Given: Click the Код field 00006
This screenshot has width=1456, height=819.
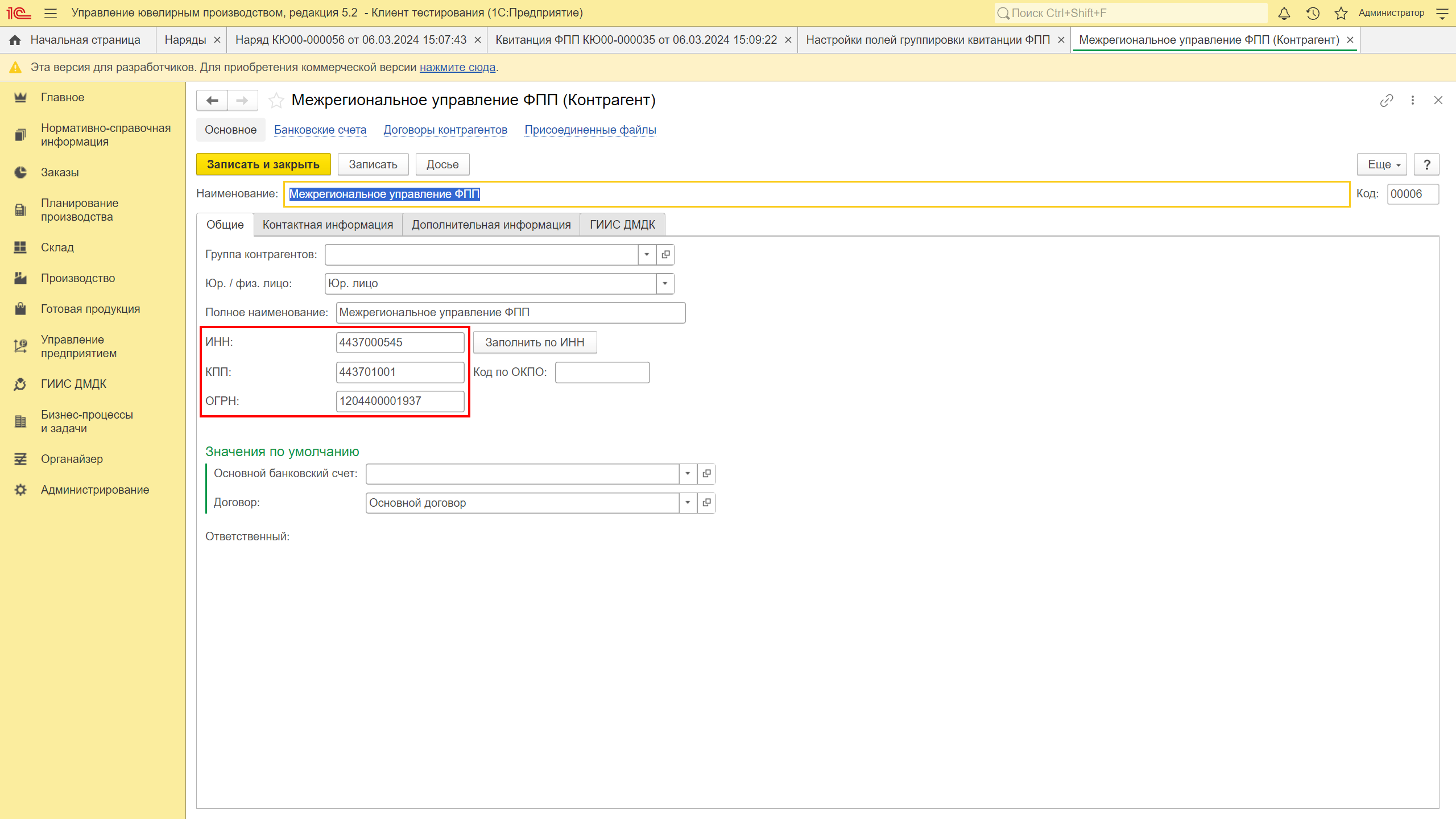Looking at the screenshot, I should tap(1413, 194).
